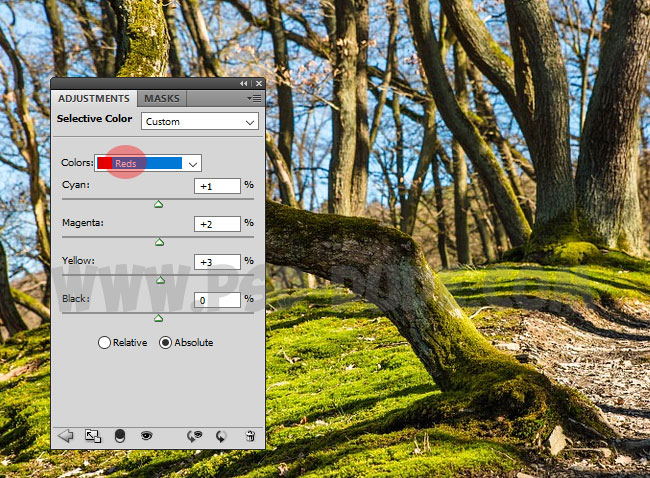Click the Yellow percentage input field
This screenshot has height=478, width=650.
pos(217,262)
